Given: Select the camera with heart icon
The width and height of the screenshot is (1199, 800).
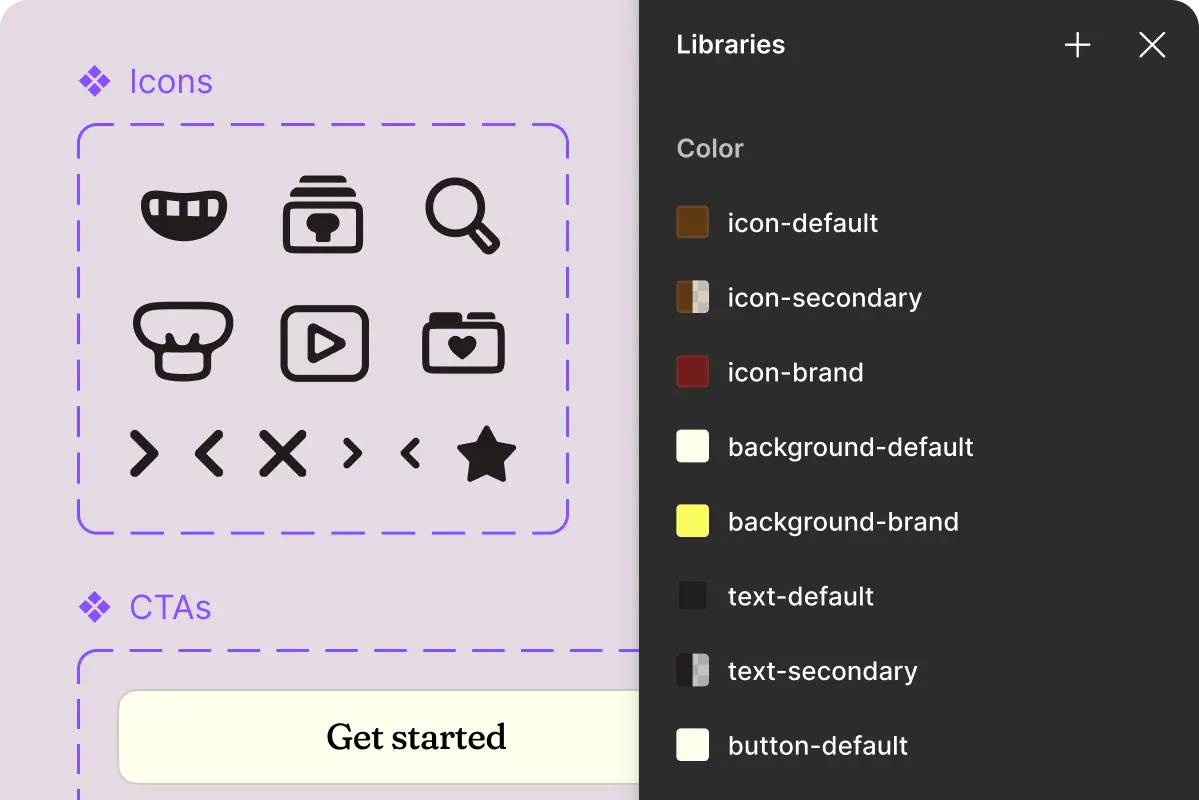Looking at the screenshot, I should [463, 342].
